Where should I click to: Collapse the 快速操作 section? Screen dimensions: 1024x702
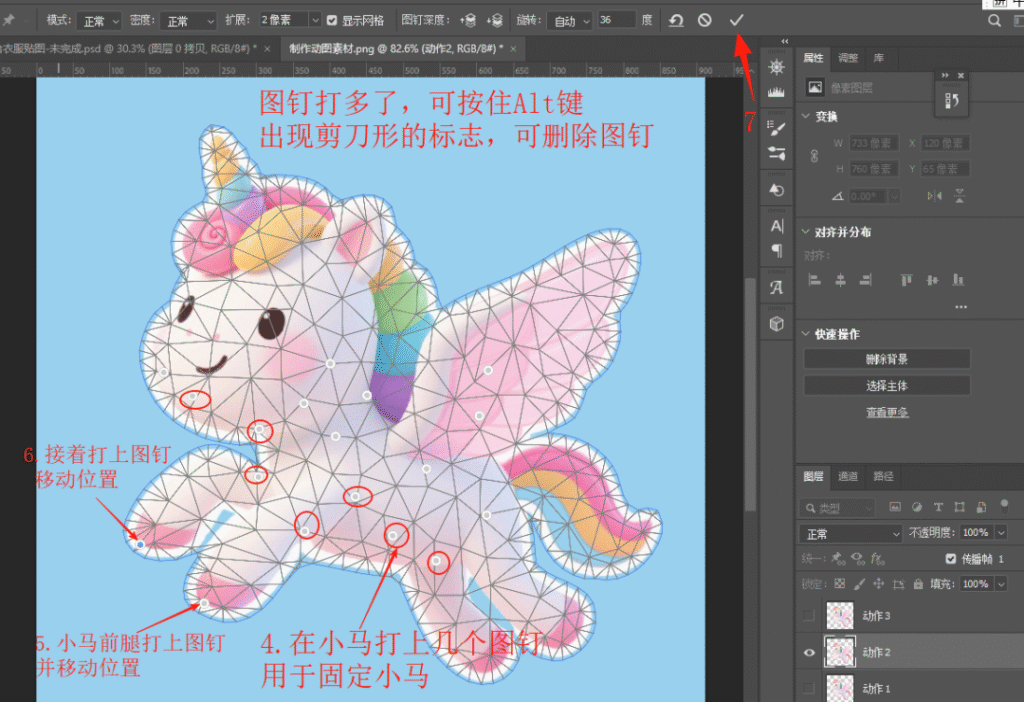click(x=806, y=334)
